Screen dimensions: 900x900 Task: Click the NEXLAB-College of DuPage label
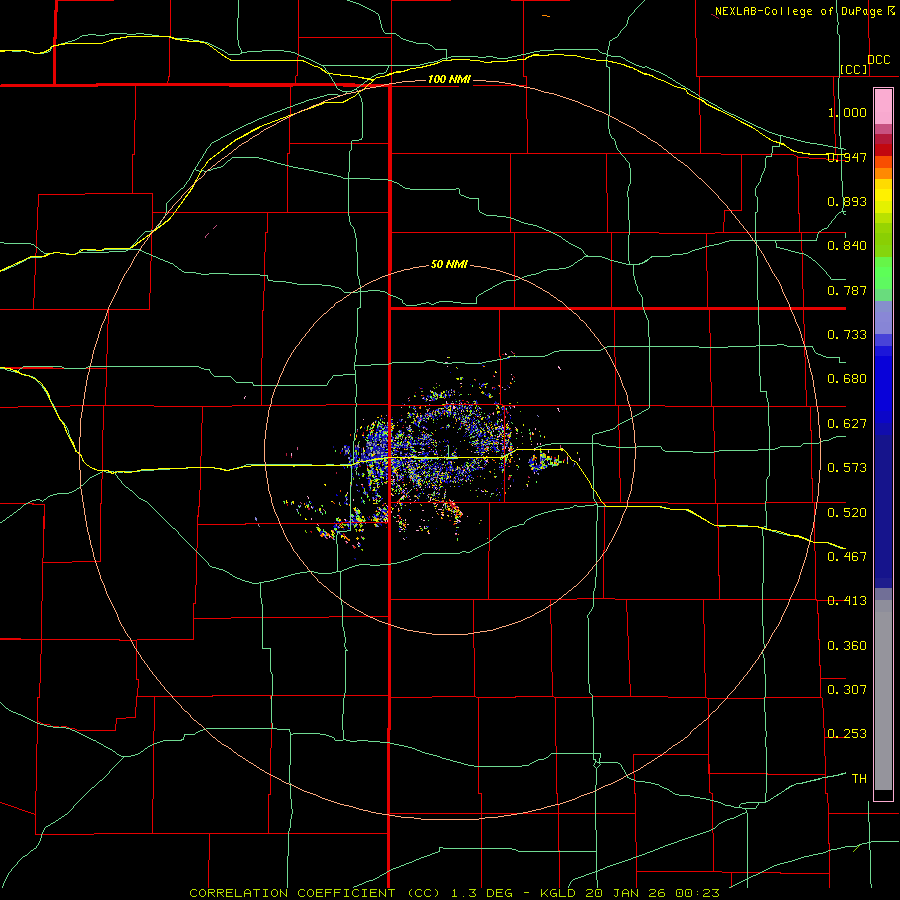[x=798, y=11]
